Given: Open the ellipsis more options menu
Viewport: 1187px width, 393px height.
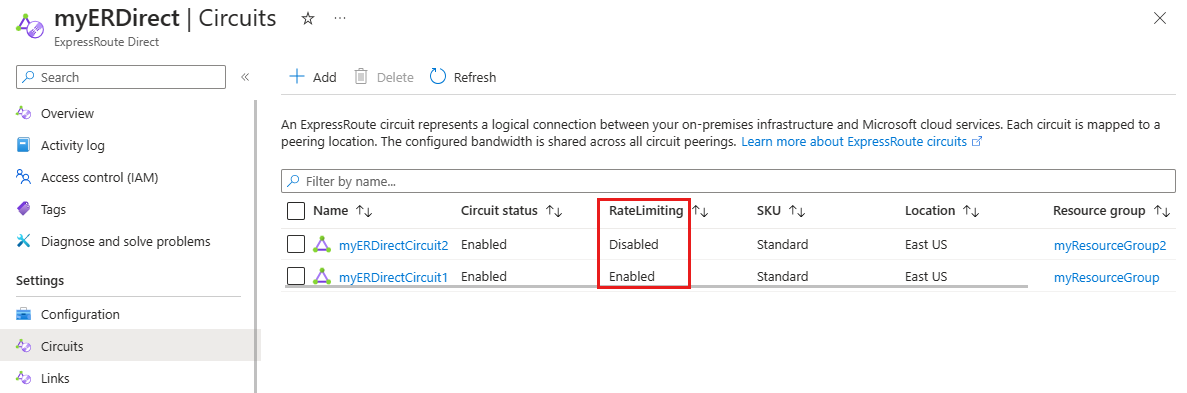Looking at the screenshot, I should pos(340,17).
